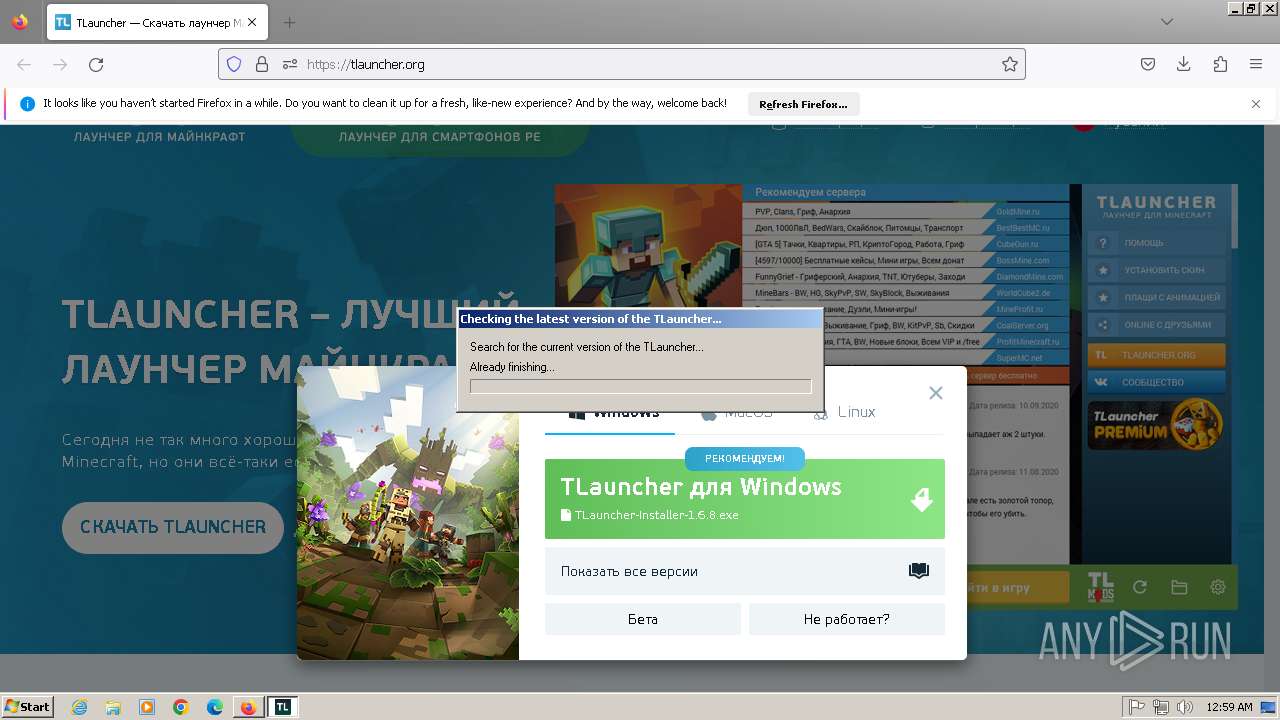Go forward using the browser forward arrow

tap(60, 64)
